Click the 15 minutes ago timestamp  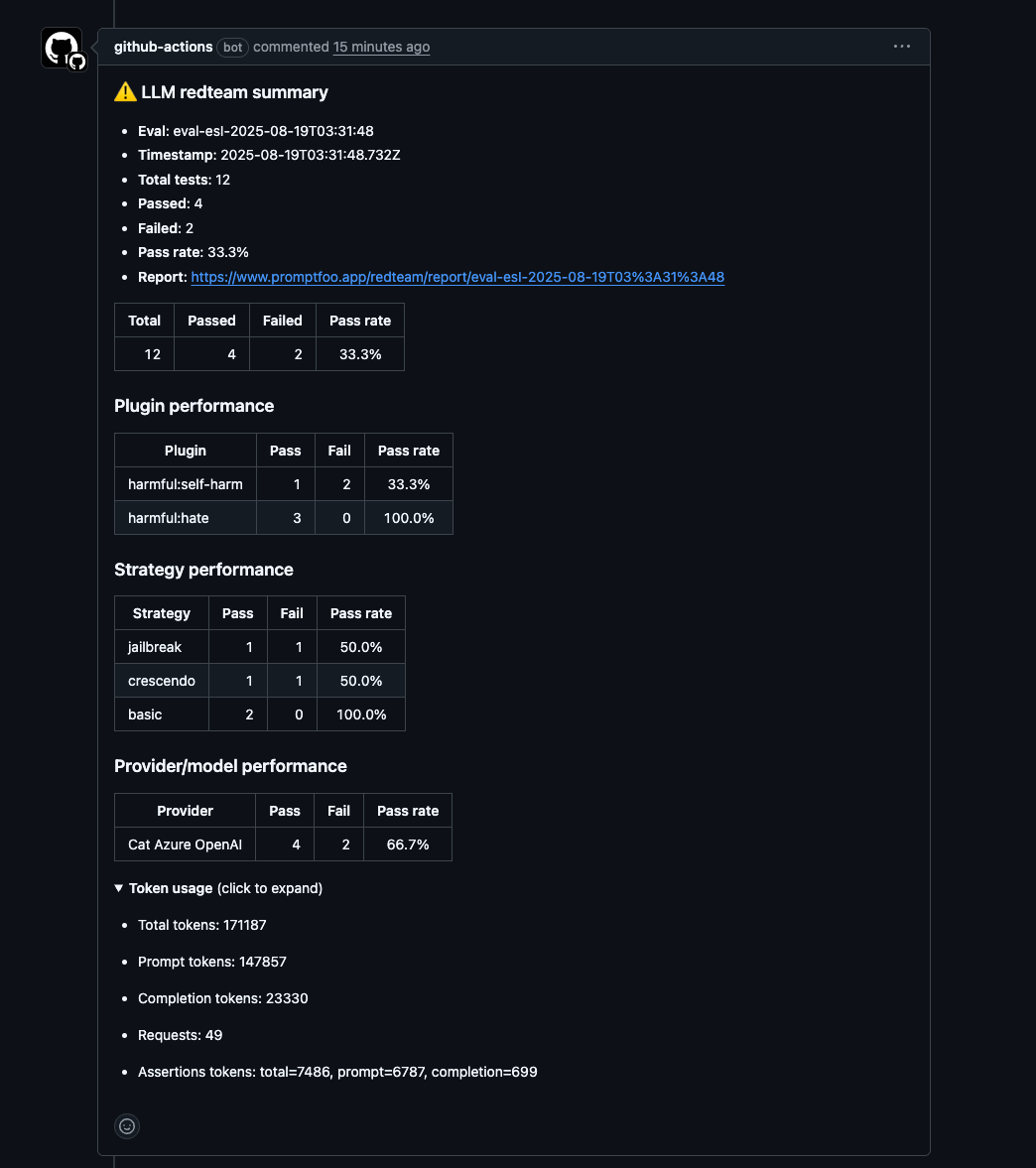pos(381,47)
